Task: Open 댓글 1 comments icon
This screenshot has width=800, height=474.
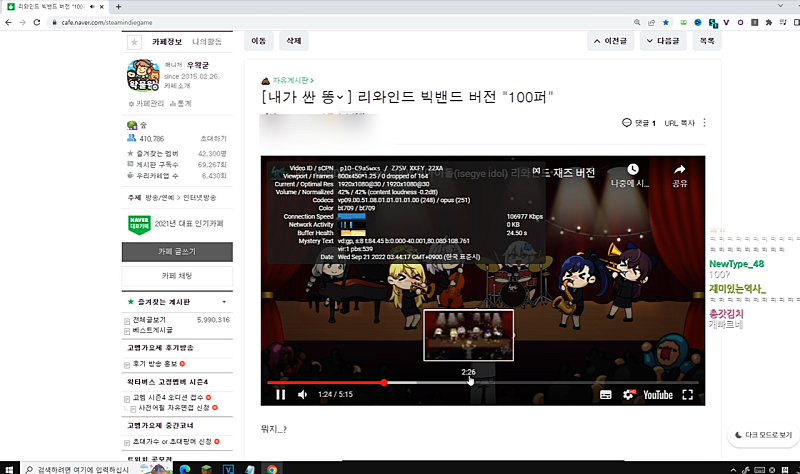Action: [638, 123]
